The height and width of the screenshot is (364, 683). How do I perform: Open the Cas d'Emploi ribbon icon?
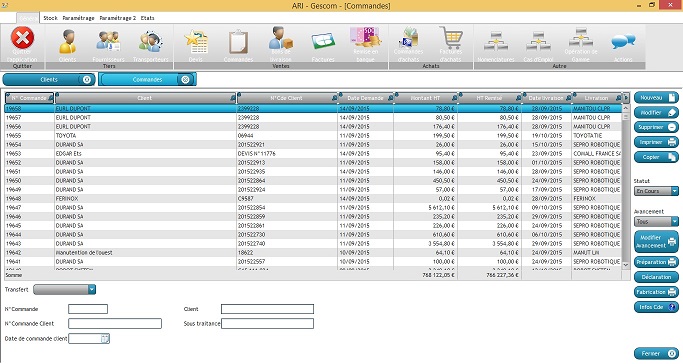point(538,42)
